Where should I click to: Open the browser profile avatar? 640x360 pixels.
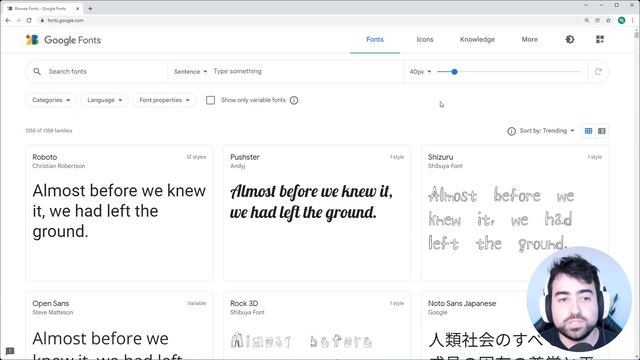[622, 20]
